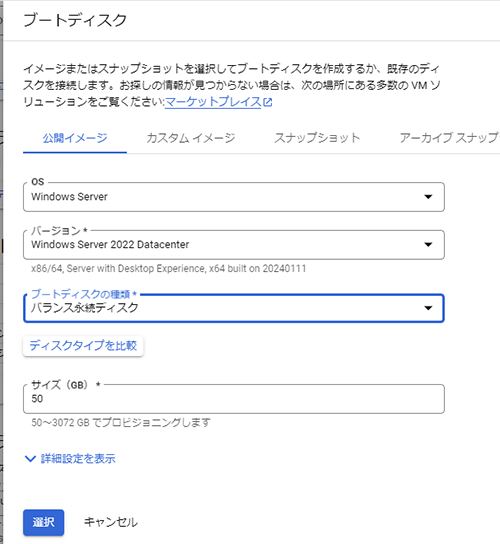The image size is (500, 544).
Task: Click the キャンセル button
Action: click(x=111, y=522)
